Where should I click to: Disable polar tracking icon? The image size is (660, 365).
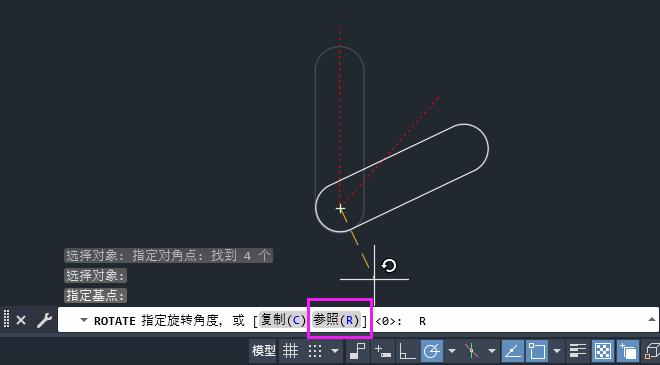(432, 351)
